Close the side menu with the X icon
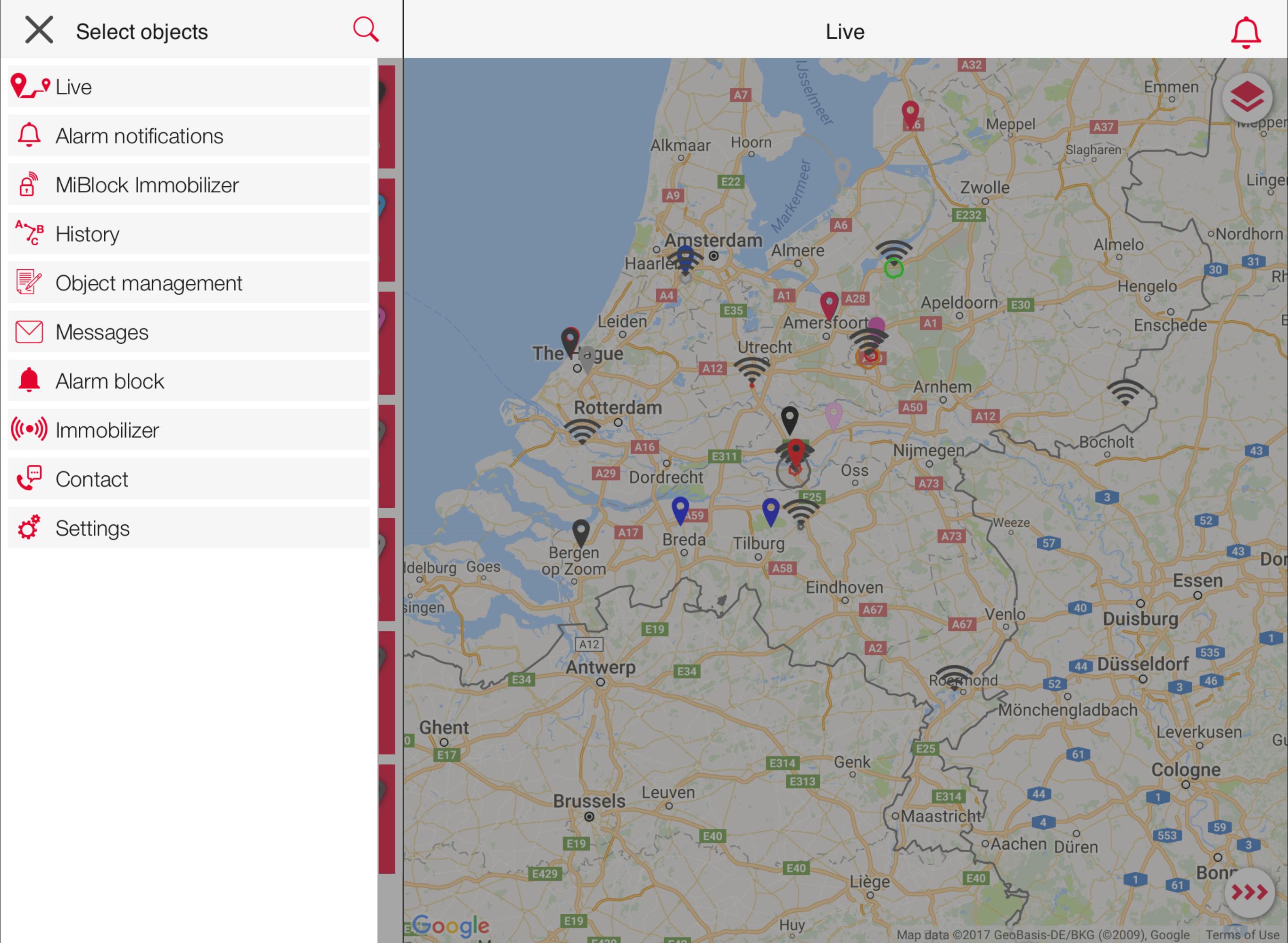The image size is (1288, 943). 39,30
